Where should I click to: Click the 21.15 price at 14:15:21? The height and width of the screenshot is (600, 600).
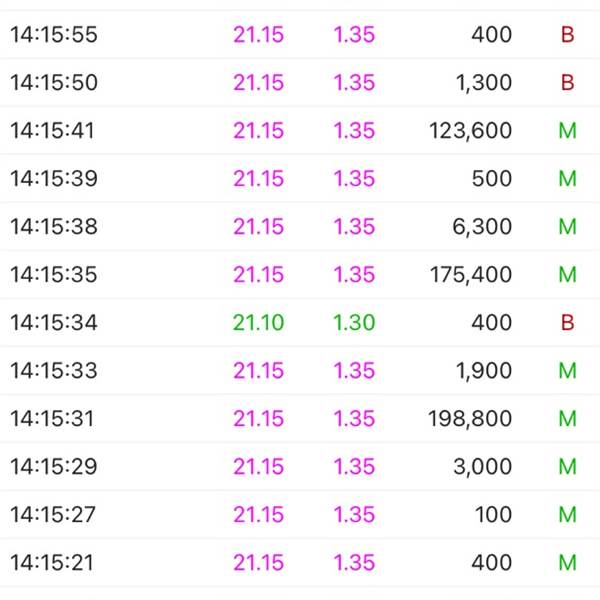[258, 562]
